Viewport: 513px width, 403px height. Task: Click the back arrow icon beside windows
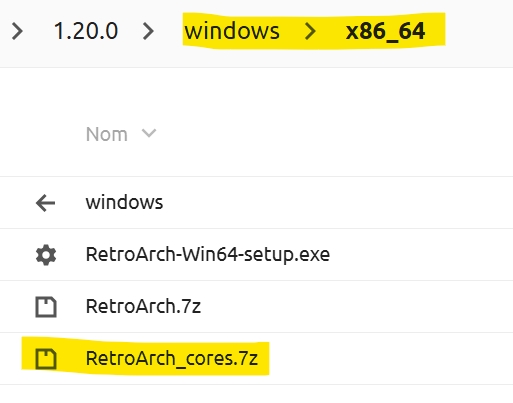[45, 203]
